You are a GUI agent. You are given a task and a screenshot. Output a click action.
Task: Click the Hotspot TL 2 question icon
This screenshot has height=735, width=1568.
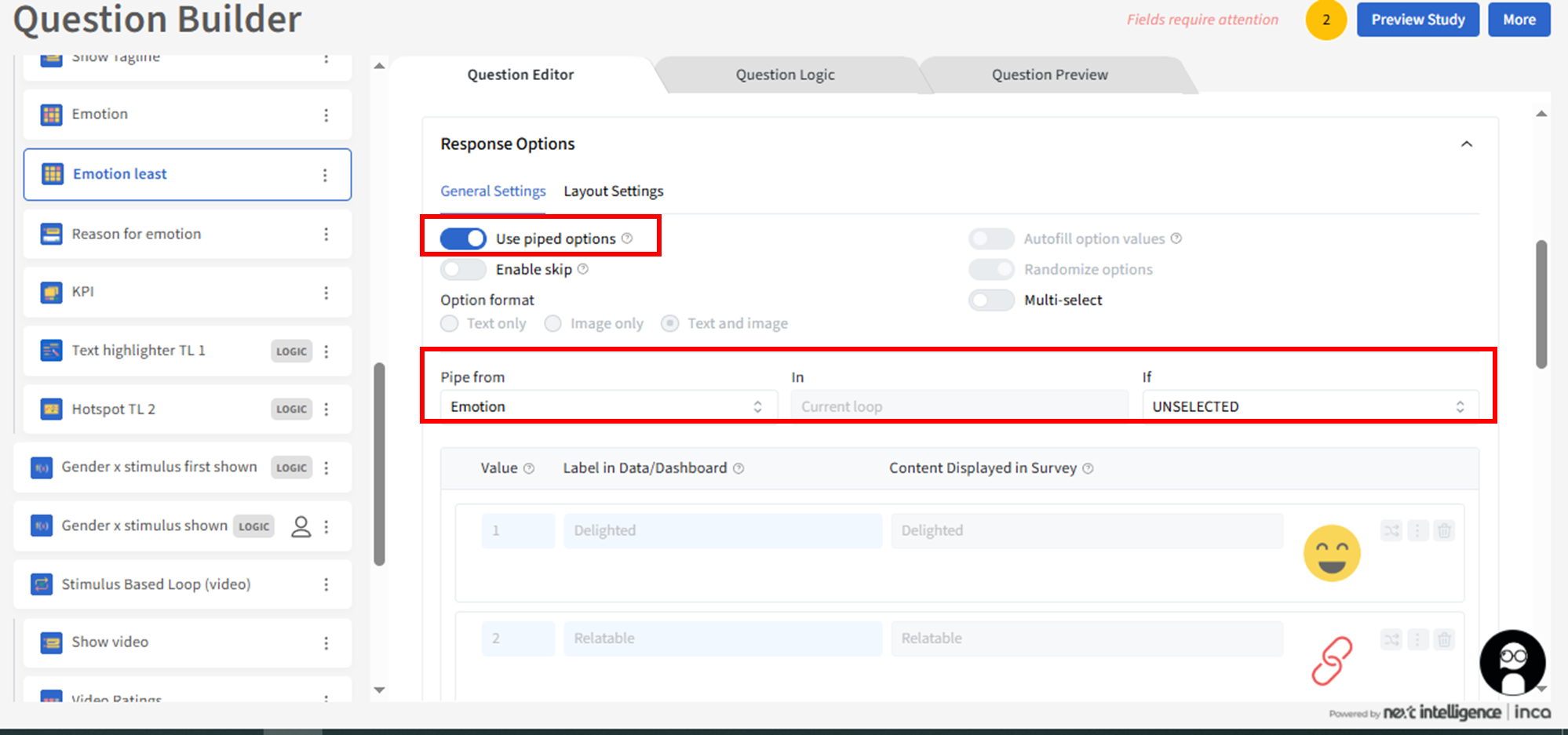52,409
